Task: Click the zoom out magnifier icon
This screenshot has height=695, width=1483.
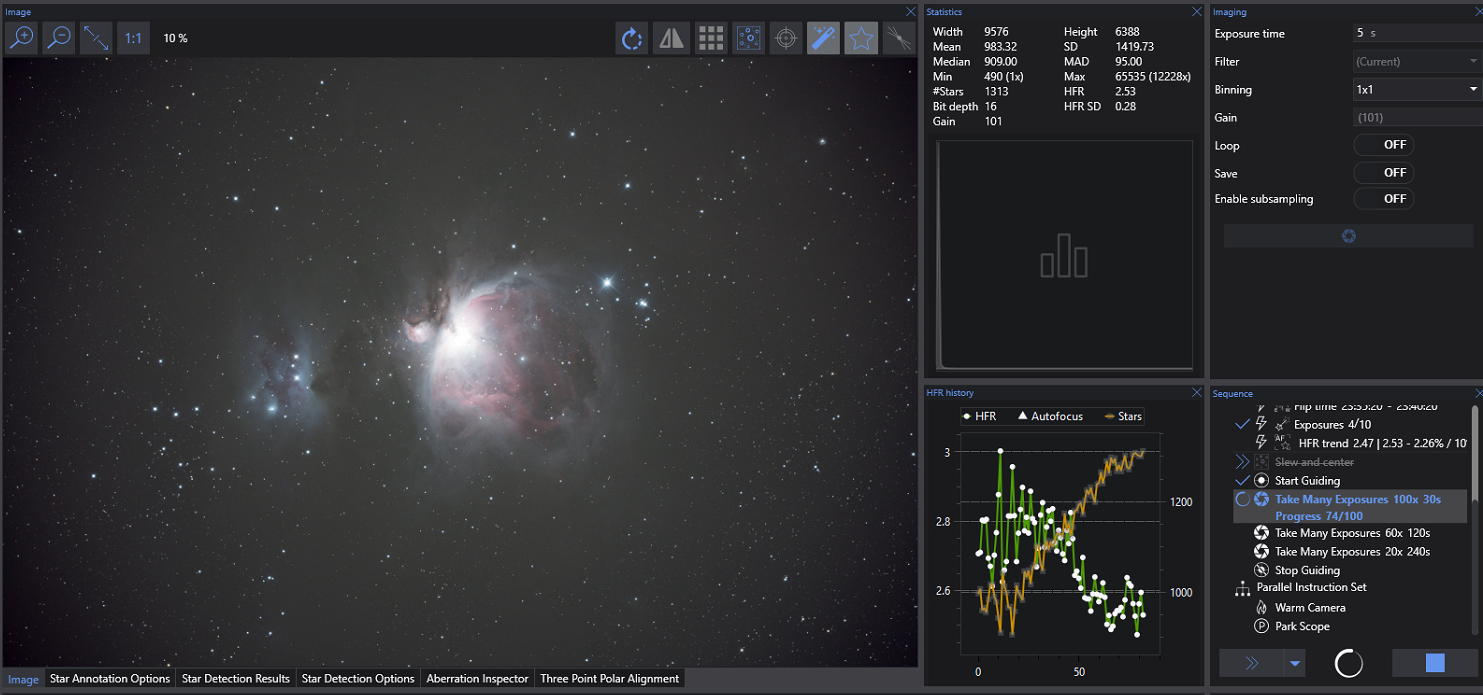Action: point(58,38)
